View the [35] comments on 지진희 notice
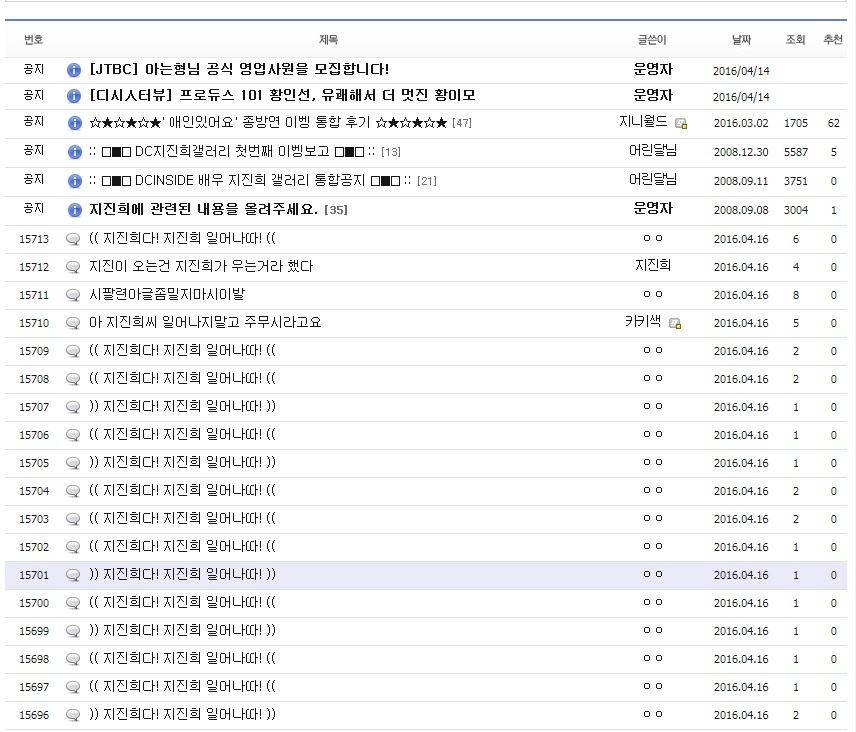The width and height of the screenshot is (856, 732). (x=336, y=211)
